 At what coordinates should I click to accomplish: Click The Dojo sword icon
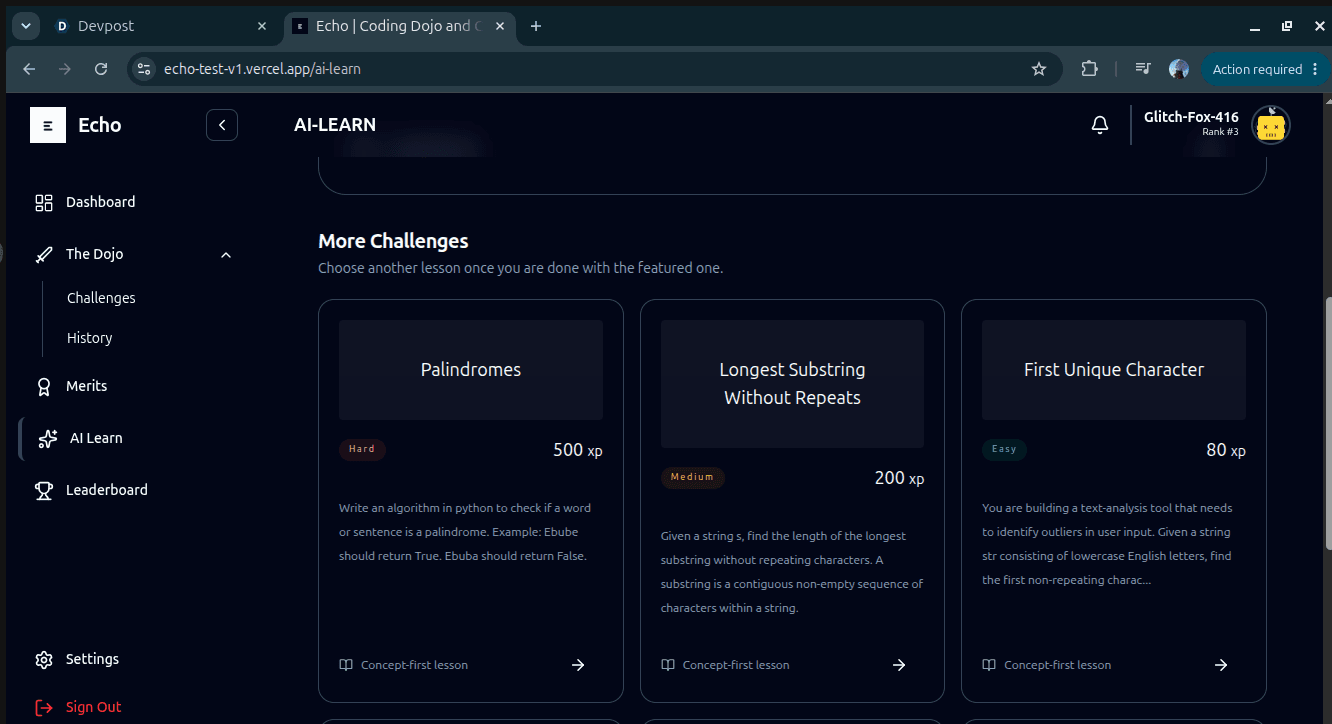pos(44,255)
